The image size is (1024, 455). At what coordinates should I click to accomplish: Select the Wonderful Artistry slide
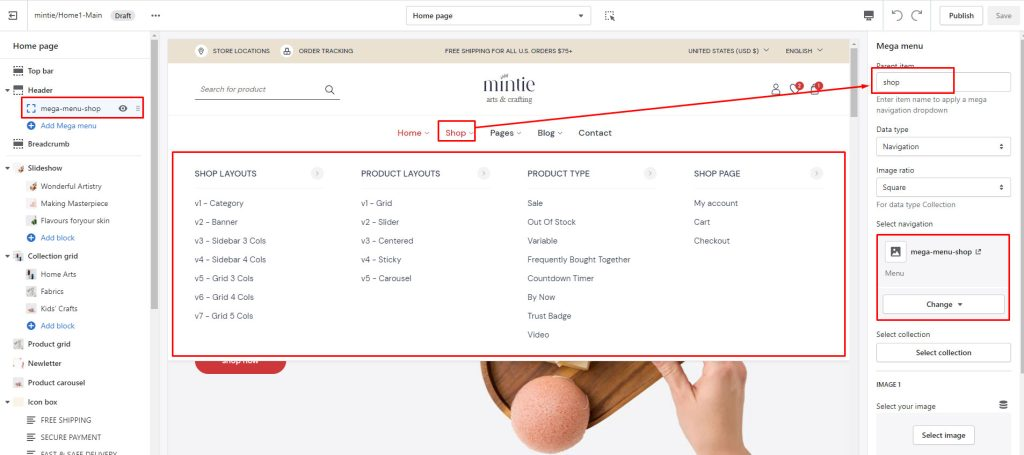click(x=71, y=186)
